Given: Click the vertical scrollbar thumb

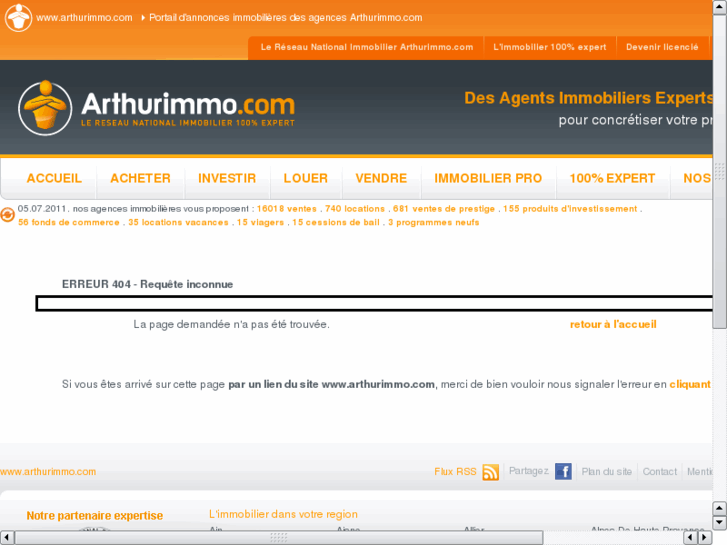Looking at the screenshot, I should click(720, 172).
